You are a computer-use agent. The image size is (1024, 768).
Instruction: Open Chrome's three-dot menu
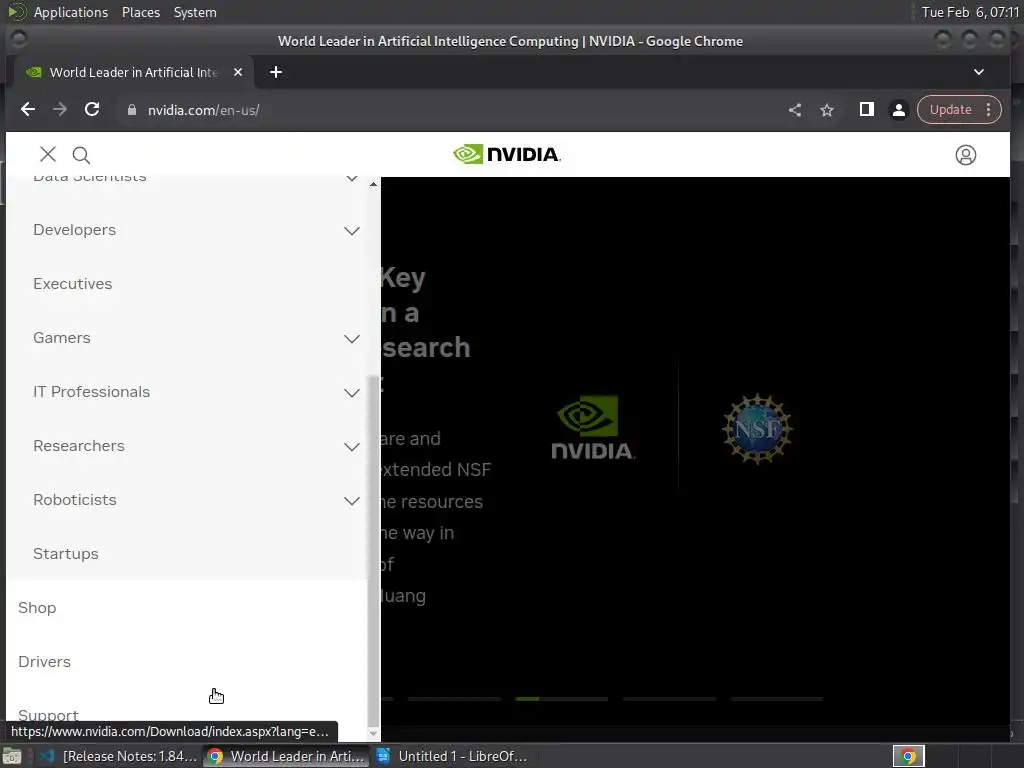tap(988, 110)
